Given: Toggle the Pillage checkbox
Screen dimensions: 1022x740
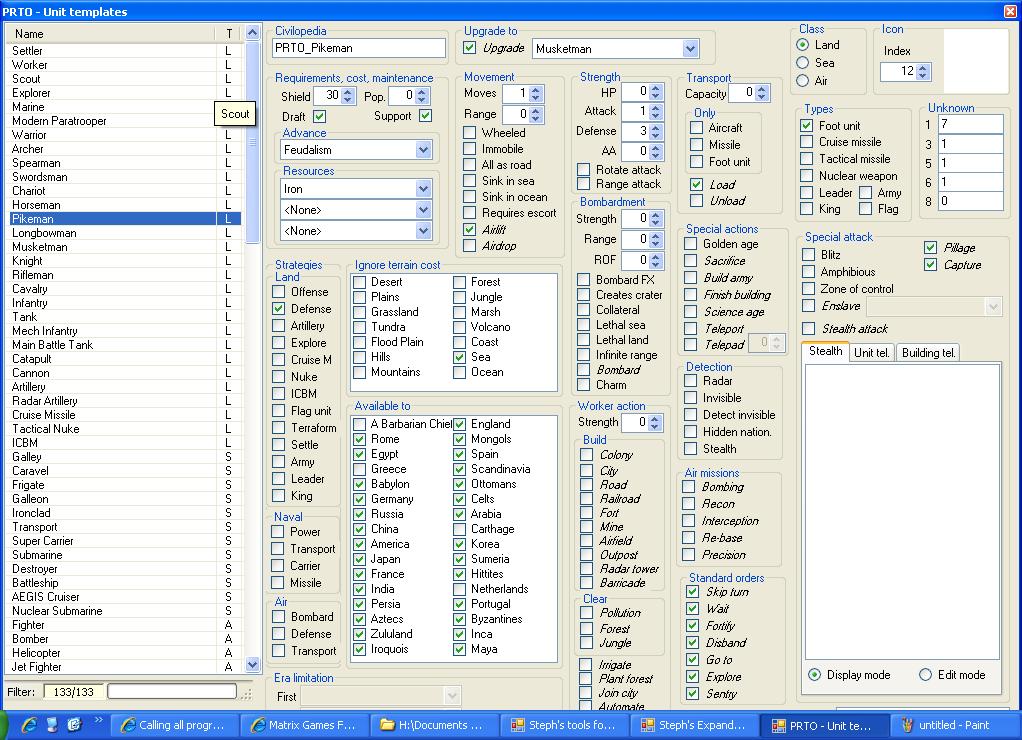Looking at the screenshot, I should (x=931, y=248).
